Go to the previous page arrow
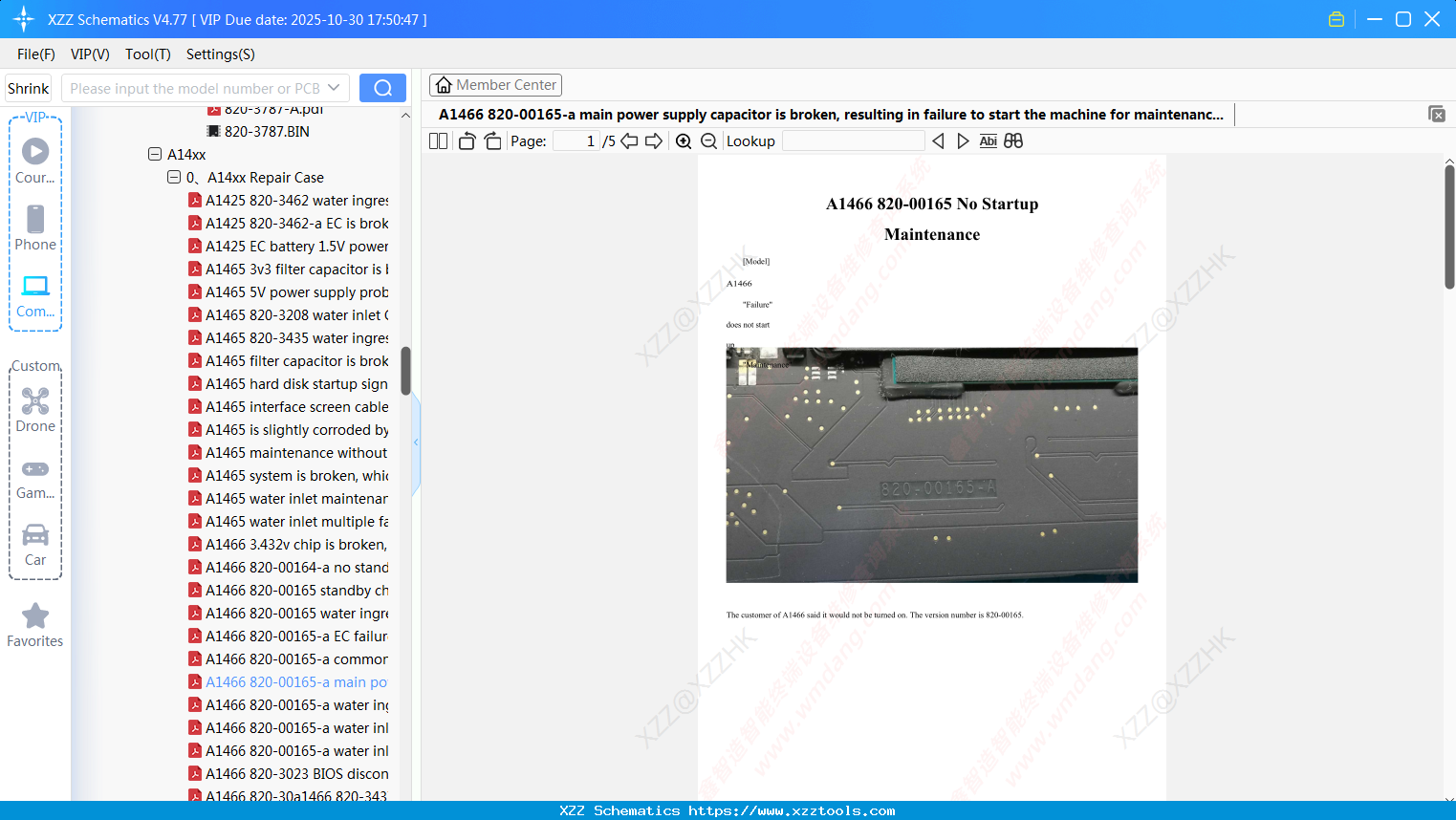This screenshot has height=820, width=1456. coord(629,141)
